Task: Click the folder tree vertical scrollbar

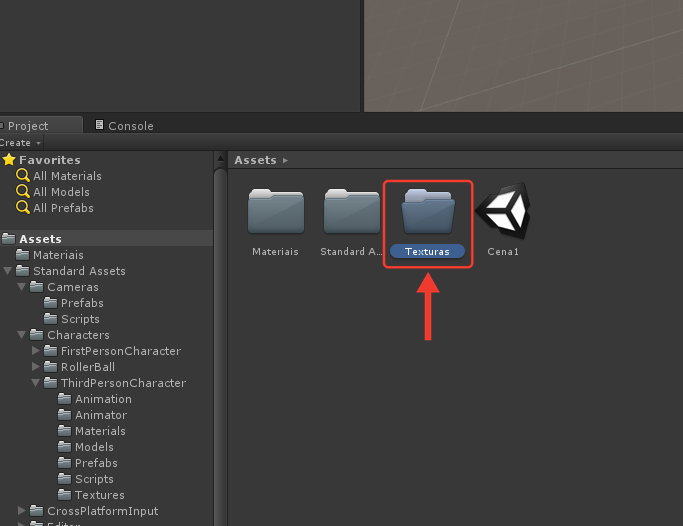Action: (x=220, y=347)
